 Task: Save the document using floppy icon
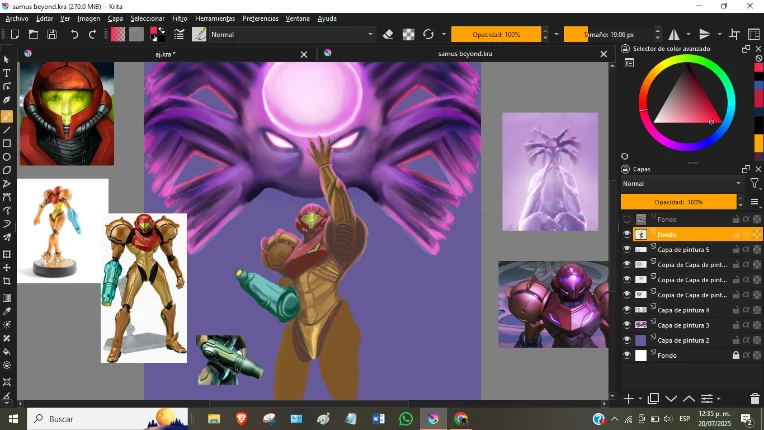[52, 35]
